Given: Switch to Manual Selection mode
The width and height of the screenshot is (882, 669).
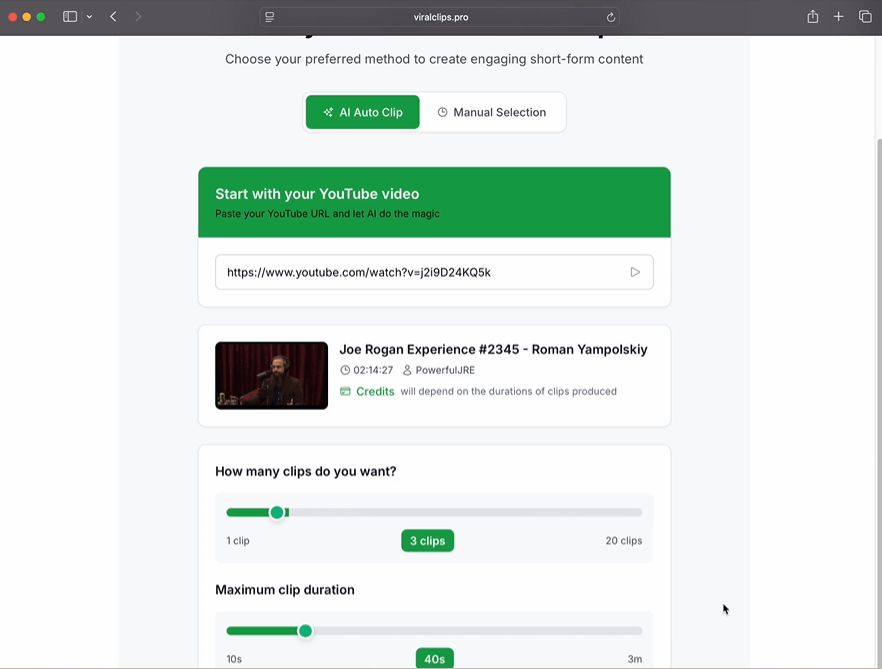Looking at the screenshot, I should click(x=492, y=112).
